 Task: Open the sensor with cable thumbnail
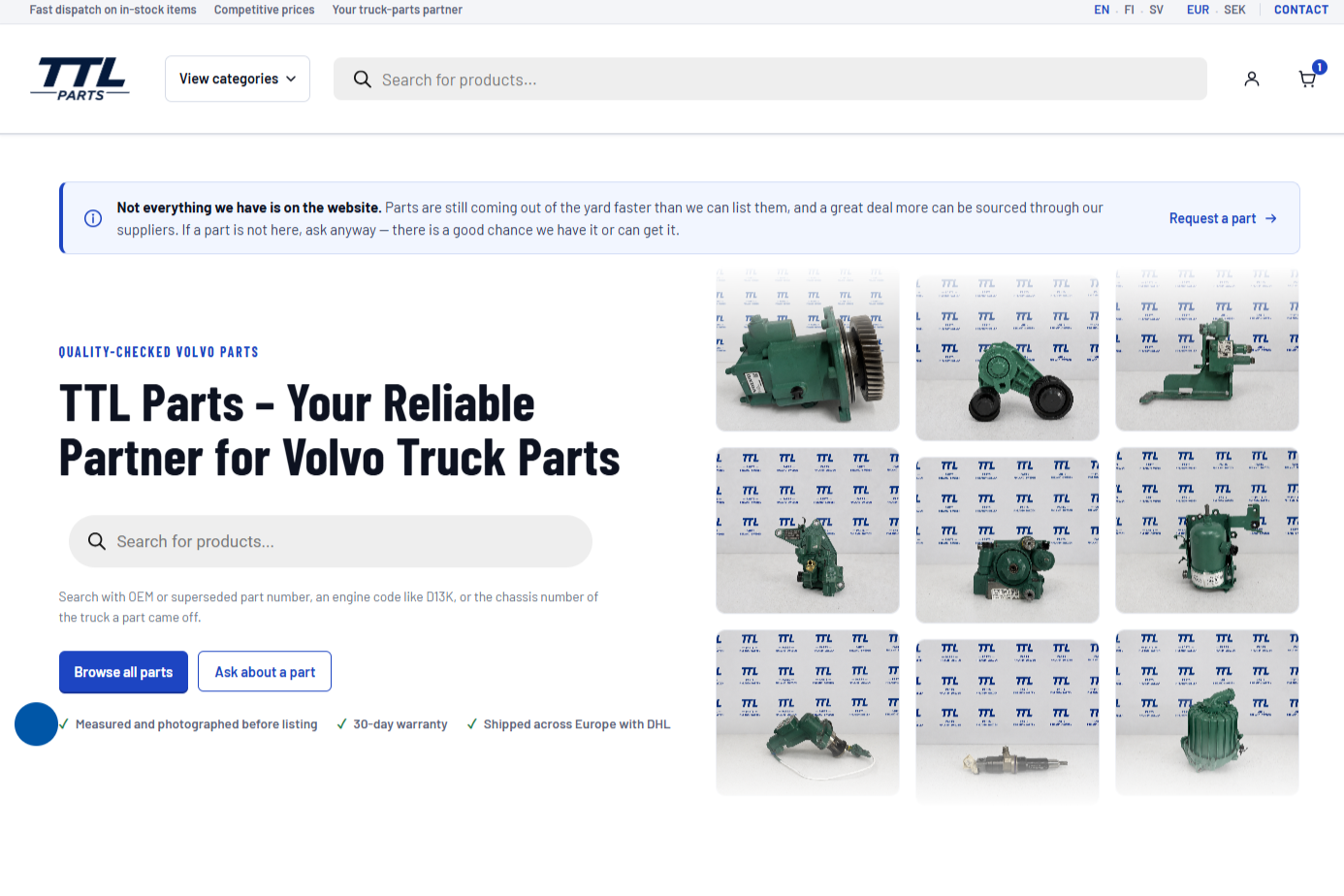(x=808, y=713)
